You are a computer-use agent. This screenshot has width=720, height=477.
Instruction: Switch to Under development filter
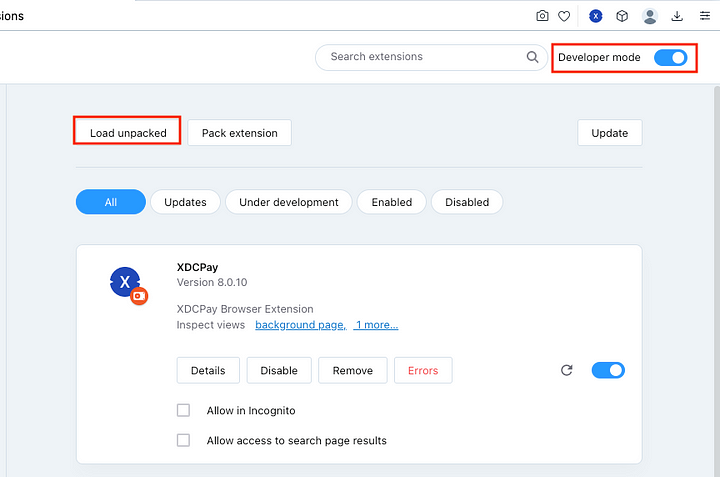(289, 202)
